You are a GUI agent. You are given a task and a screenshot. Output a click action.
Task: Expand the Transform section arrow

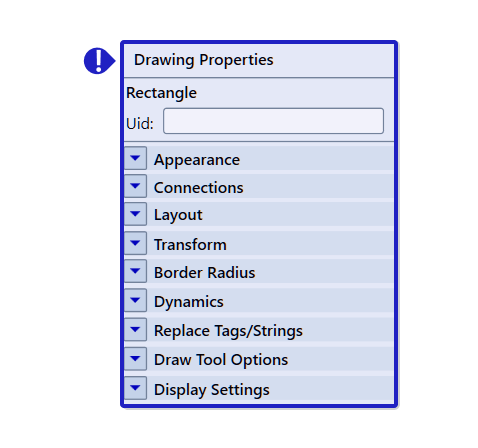click(135, 243)
